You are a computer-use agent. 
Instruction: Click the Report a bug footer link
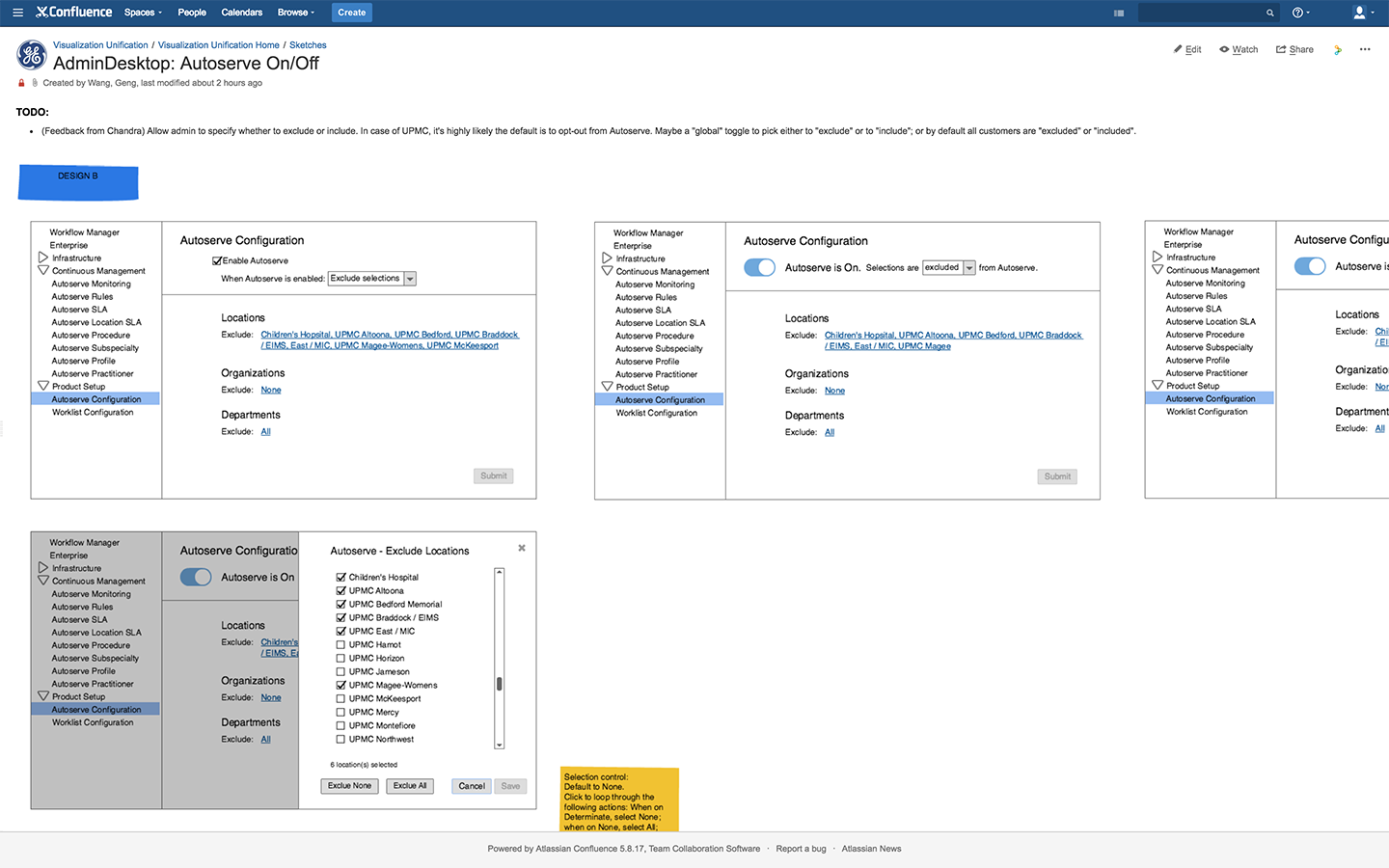[801, 849]
